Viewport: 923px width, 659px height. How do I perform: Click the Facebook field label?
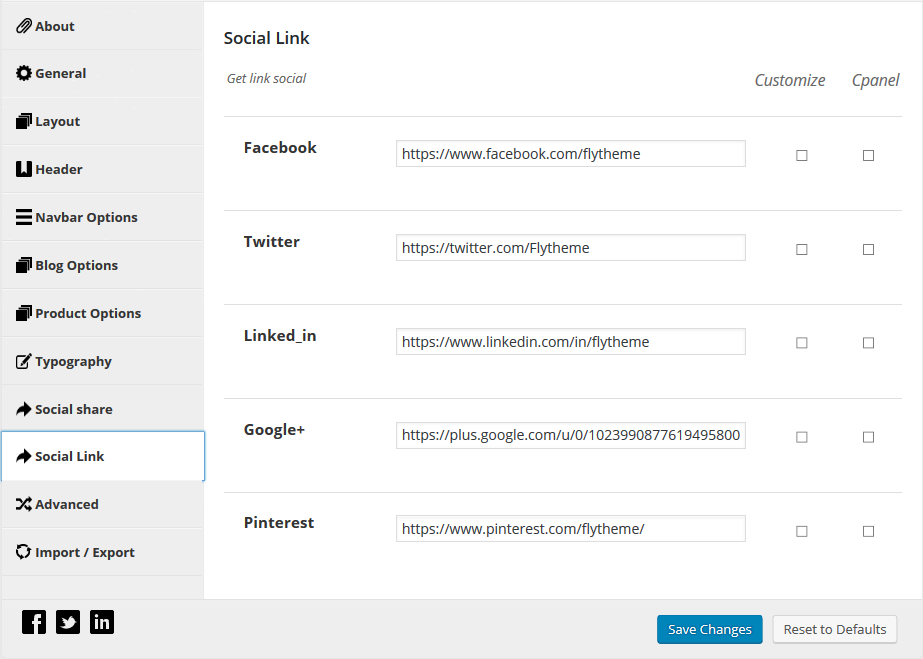coord(280,148)
